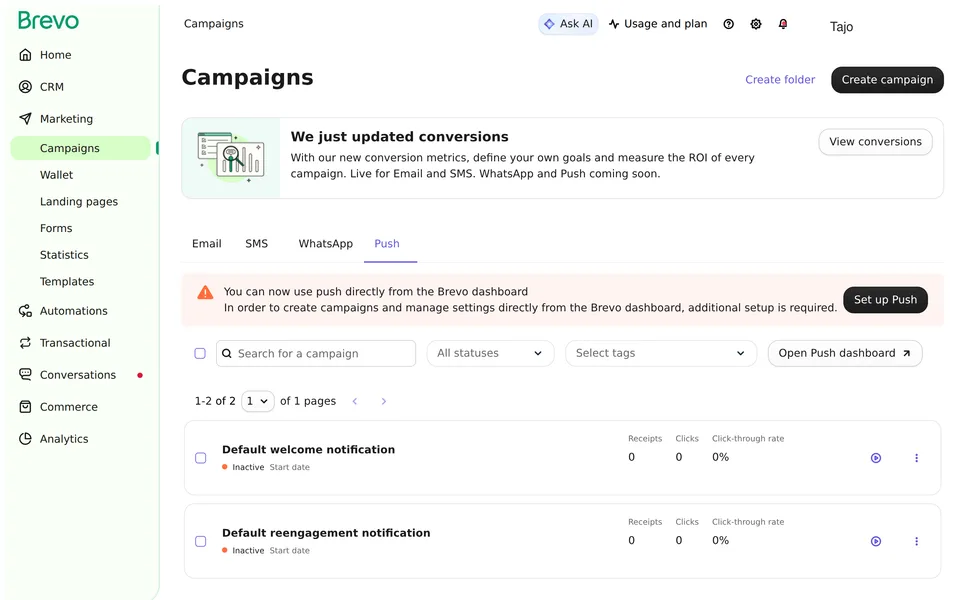Check the Default welcome notification checkbox

click(x=201, y=458)
